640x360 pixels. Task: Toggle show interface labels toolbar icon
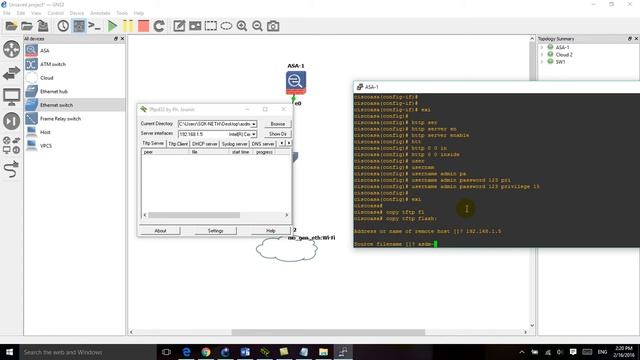(x=79, y=26)
